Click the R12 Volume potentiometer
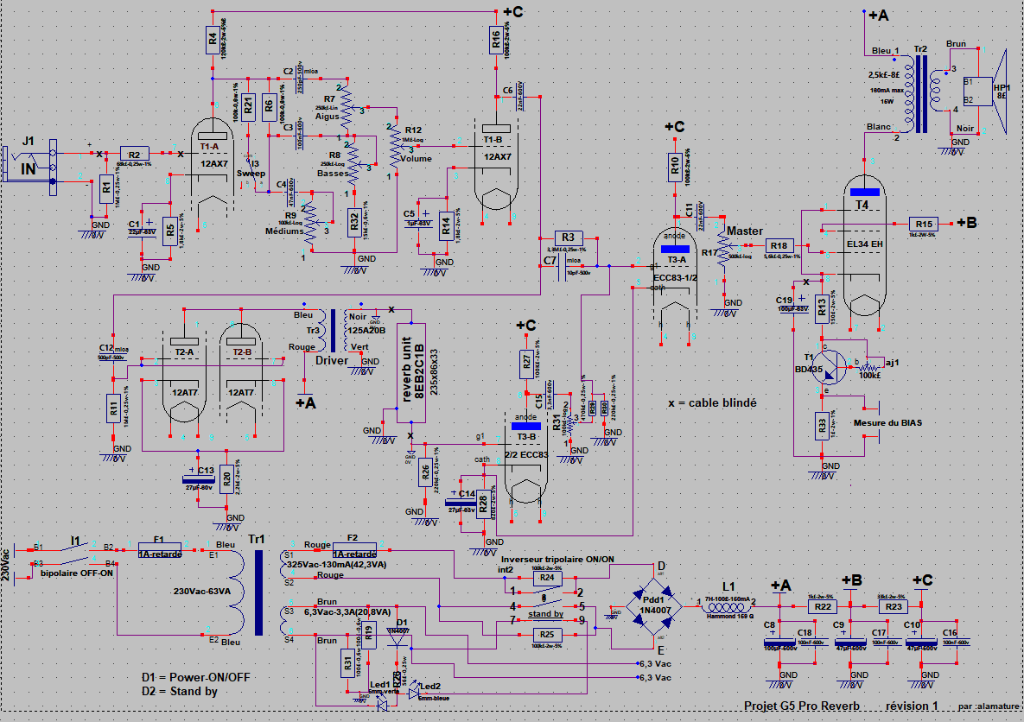The height and width of the screenshot is (722, 1024). (x=394, y=148)
